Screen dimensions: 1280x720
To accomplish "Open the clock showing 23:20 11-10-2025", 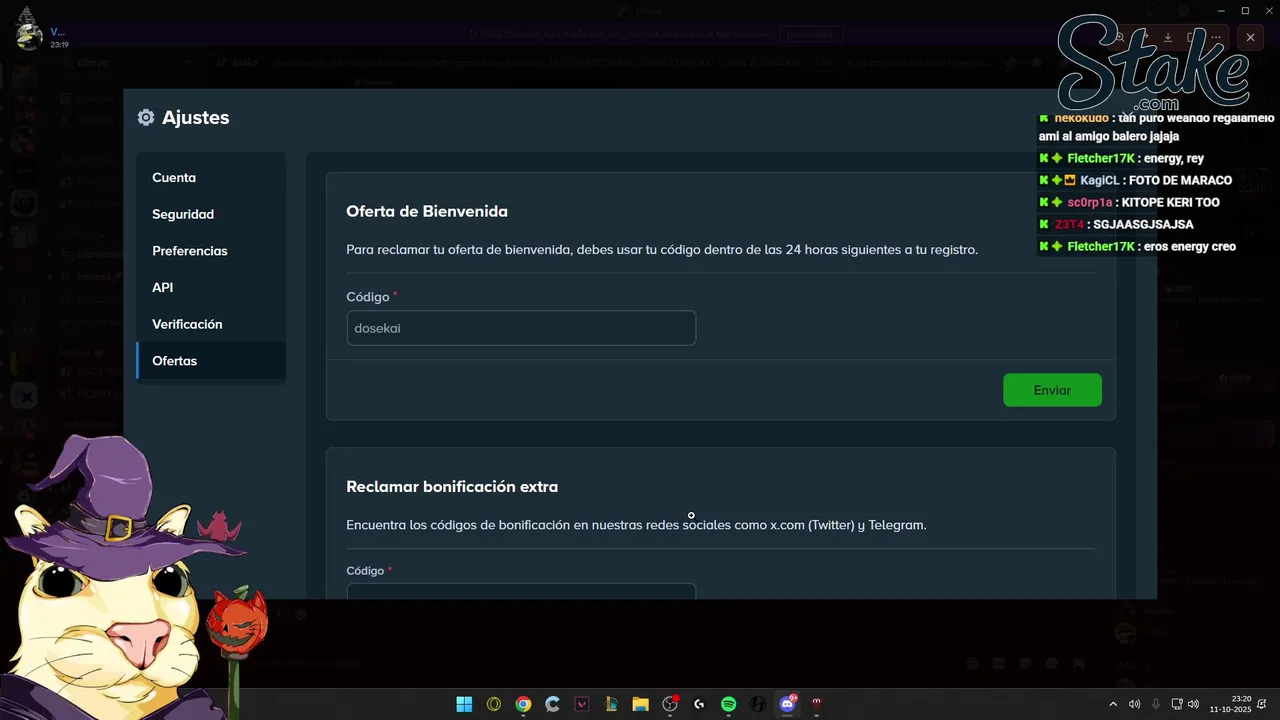I will [x=1230, y=704].
